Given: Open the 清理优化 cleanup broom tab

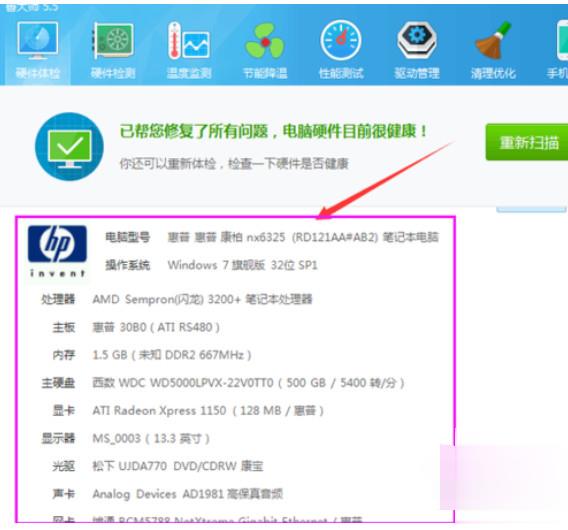Looking at the screenshot, I should click(493, 50).
